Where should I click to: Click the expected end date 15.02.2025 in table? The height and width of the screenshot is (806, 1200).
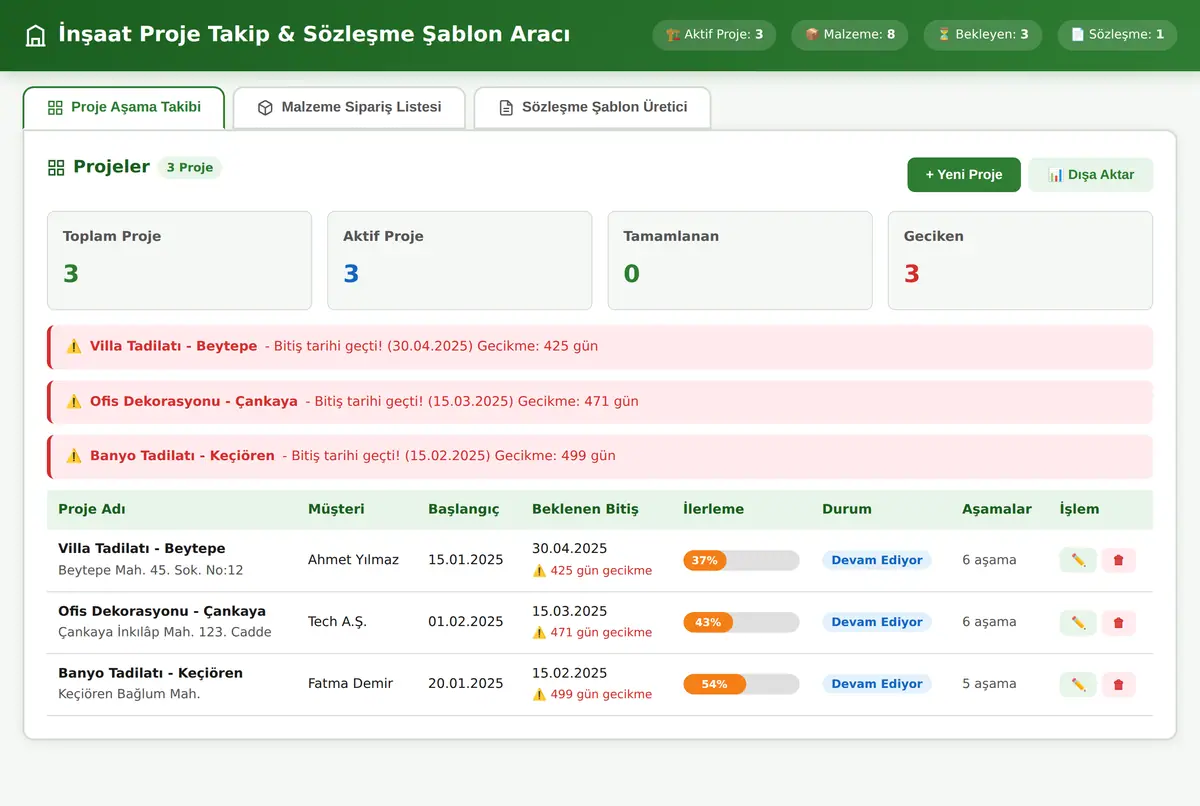click(570, 673)
